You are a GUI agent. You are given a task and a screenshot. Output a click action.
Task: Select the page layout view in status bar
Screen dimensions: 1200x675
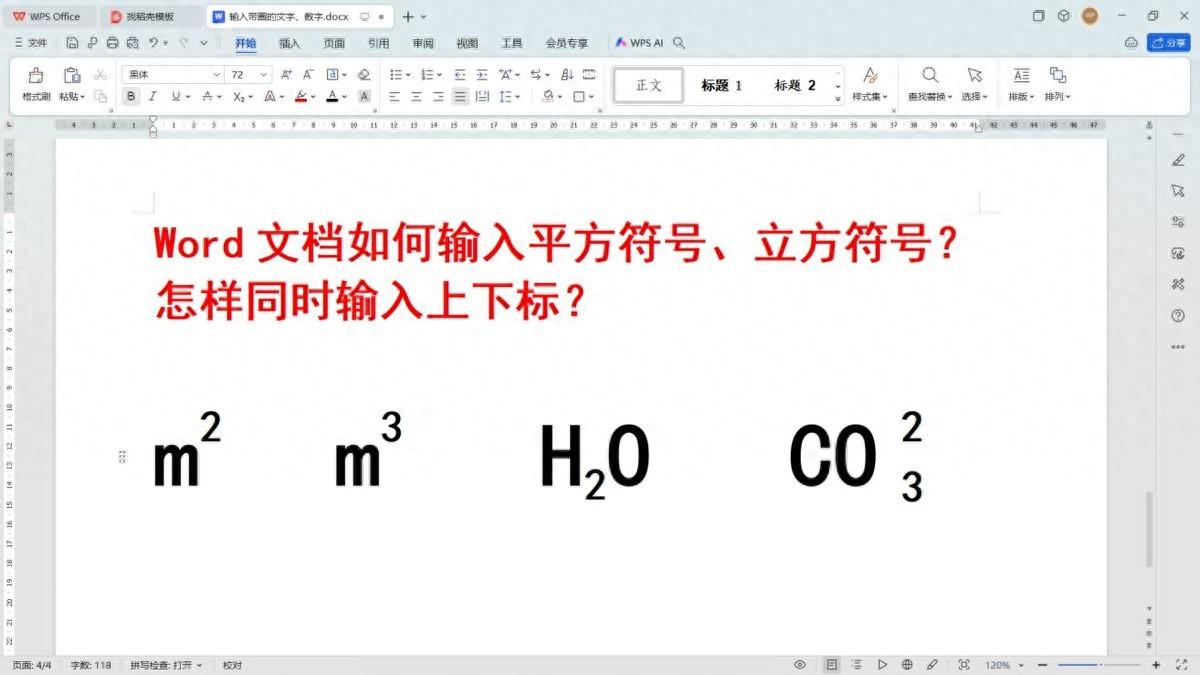tap(832, 665)
